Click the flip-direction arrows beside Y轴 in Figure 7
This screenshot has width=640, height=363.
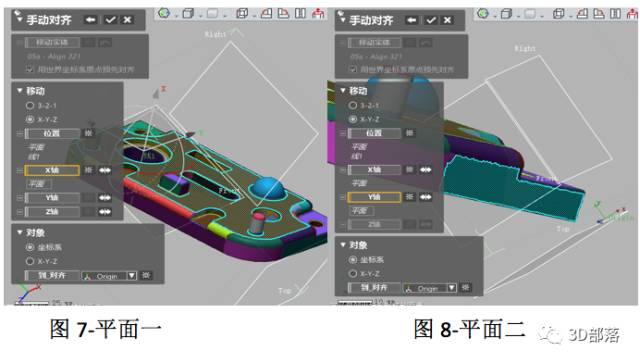pyautogui.click(x=105, y=198)
